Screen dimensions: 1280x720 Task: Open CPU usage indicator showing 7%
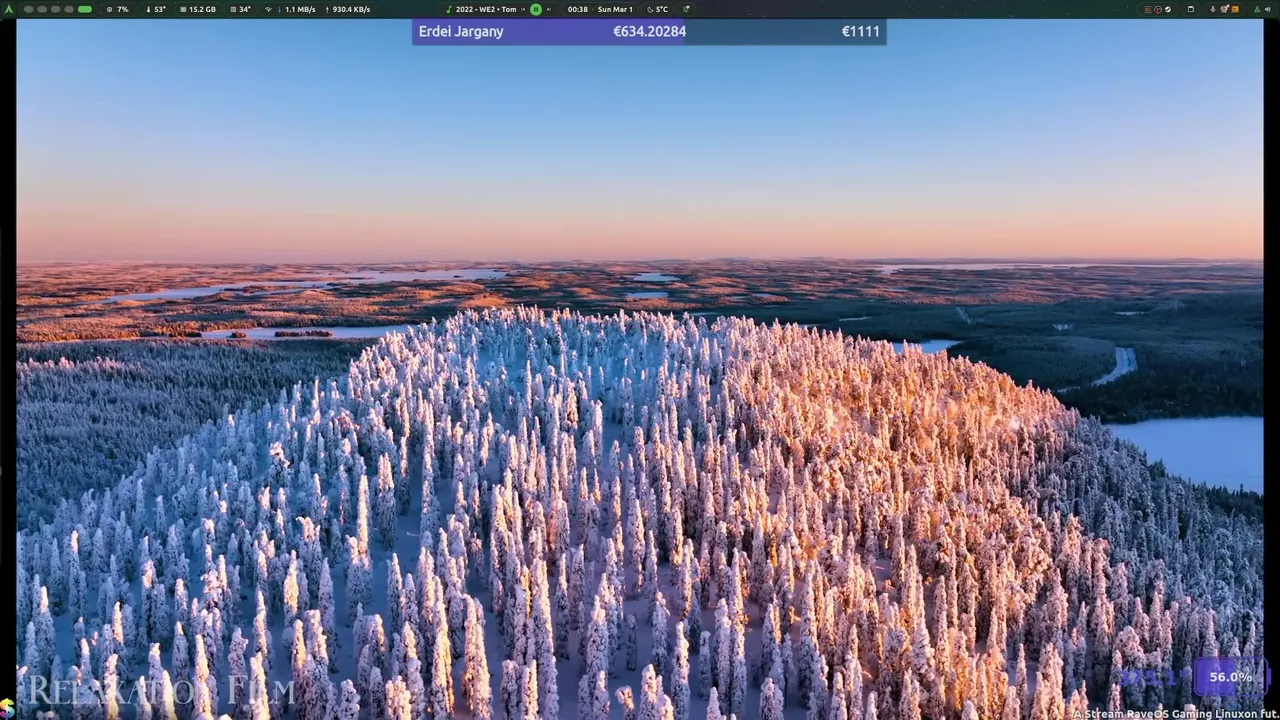pyautogui.click(x=117, y=9)
